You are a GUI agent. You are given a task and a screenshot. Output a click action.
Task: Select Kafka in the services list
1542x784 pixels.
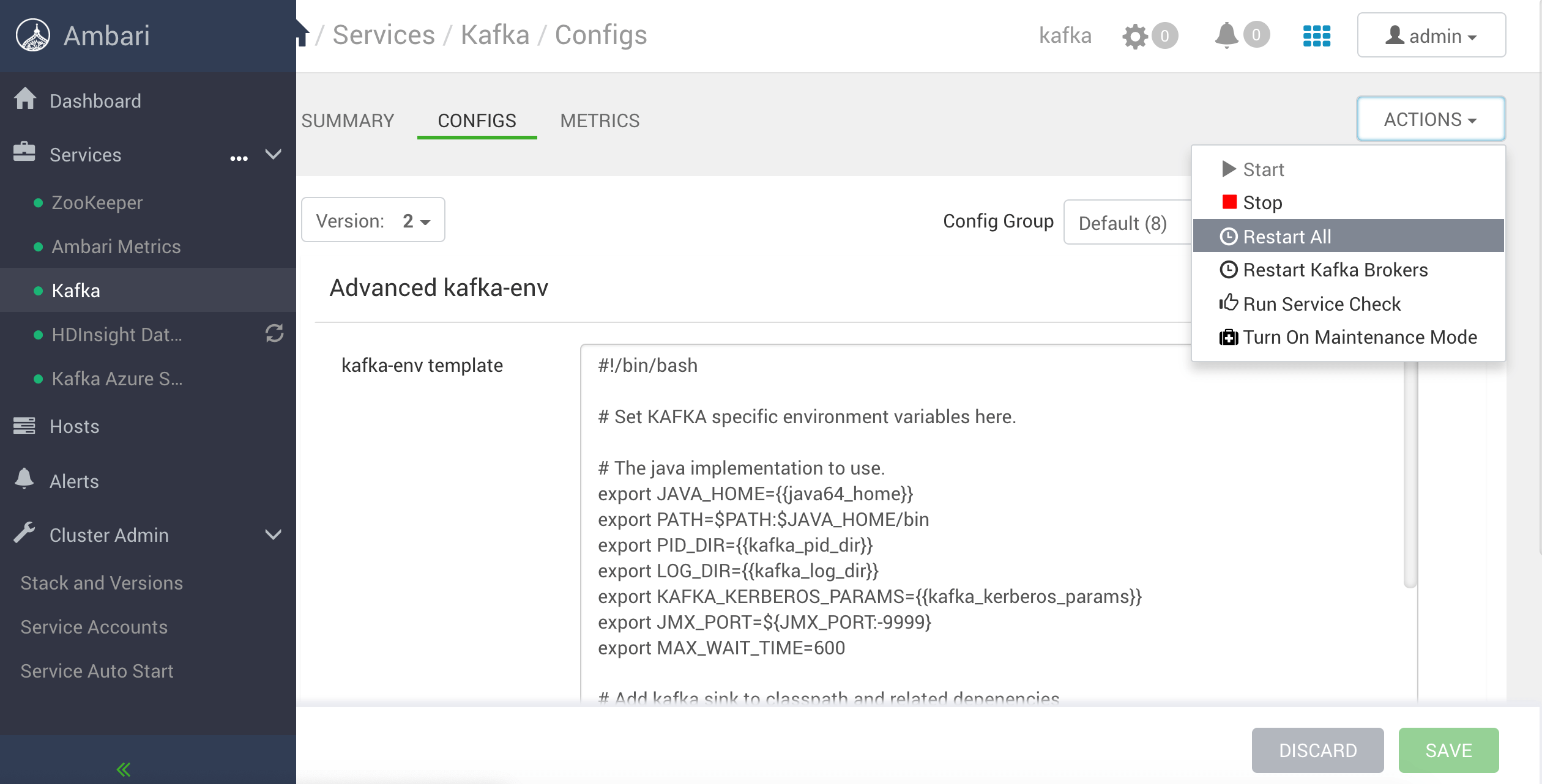(x=148, y=290)
